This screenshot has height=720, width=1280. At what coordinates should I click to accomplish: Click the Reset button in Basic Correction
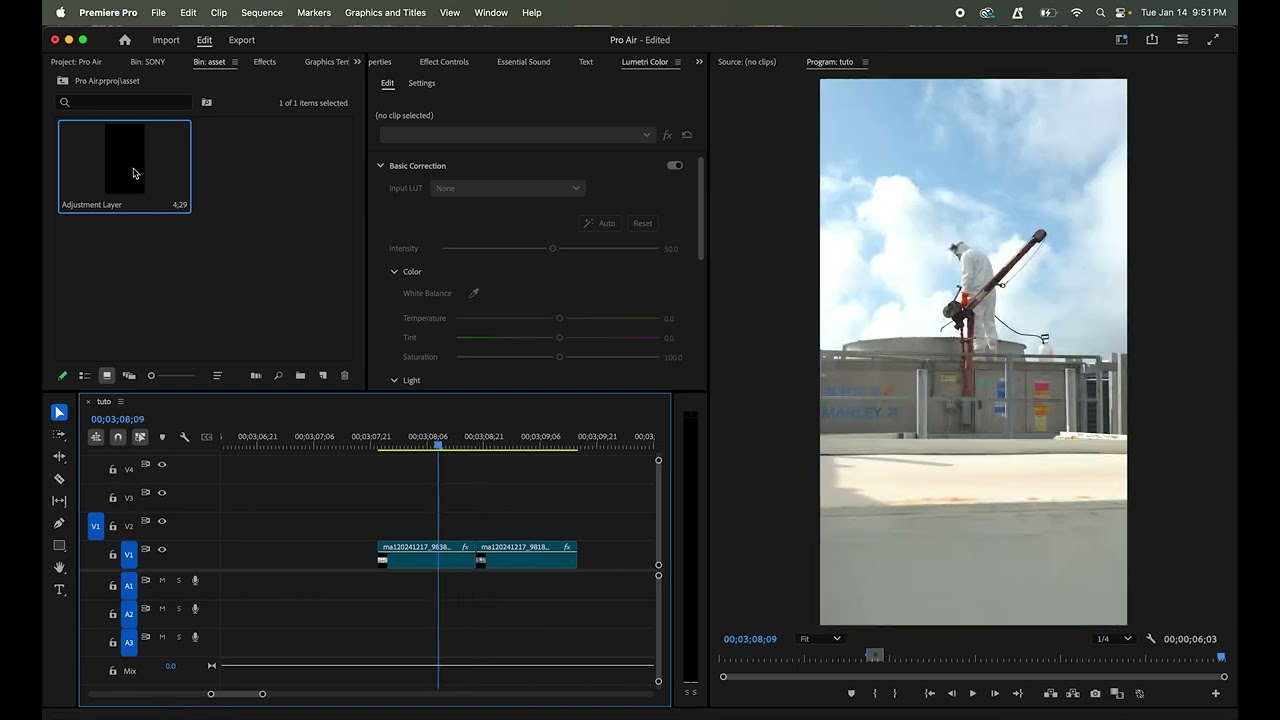(x=642, y=223)
